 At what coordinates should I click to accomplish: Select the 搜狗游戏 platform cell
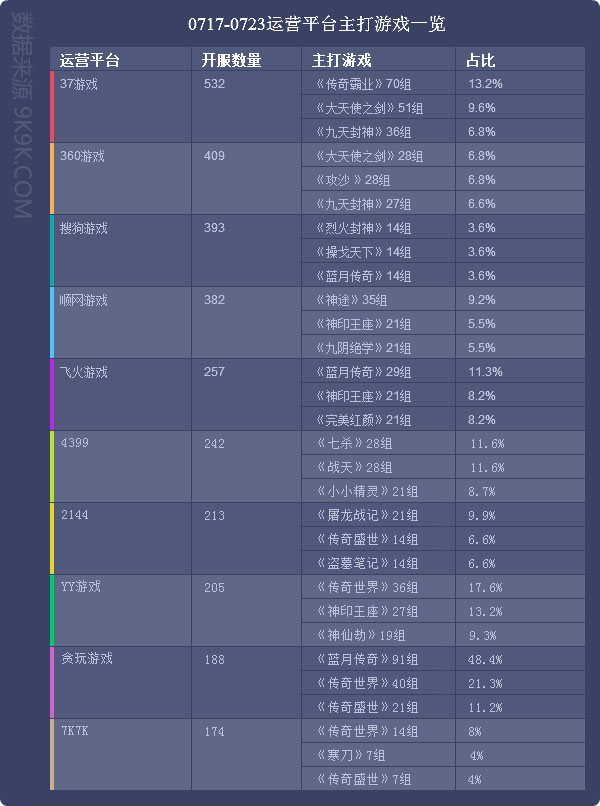click(x=83, y=228)
